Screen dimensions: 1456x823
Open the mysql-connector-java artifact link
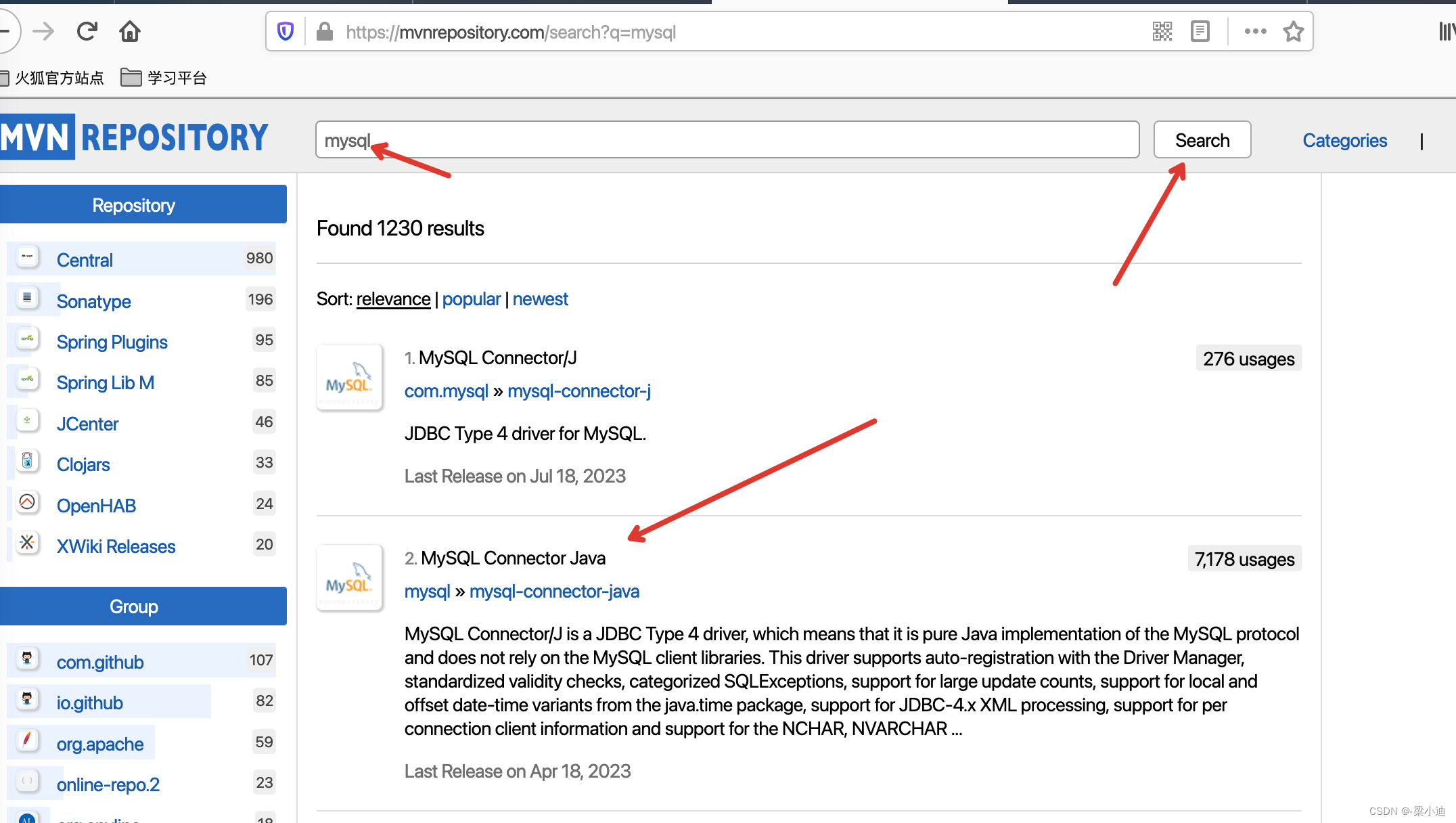[x=555, y=592]
